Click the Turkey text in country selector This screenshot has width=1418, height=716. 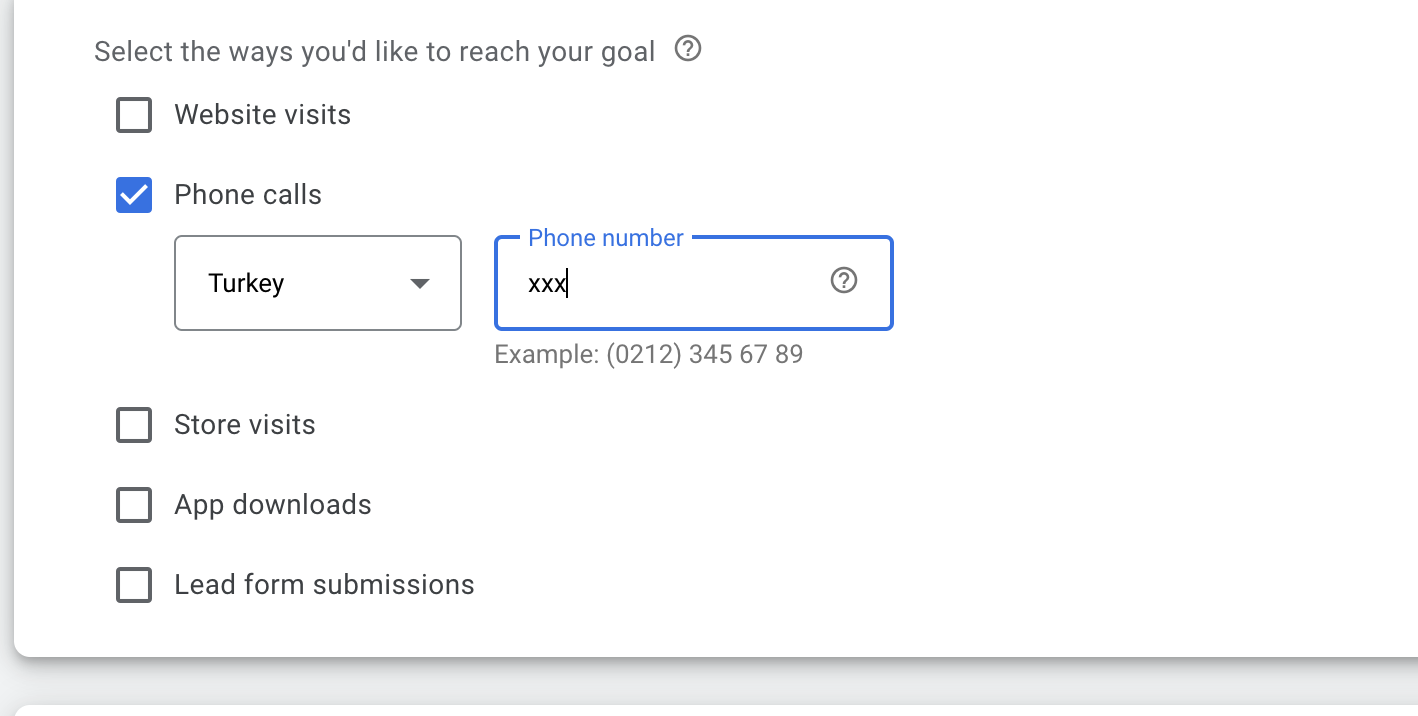coord(246,284)
